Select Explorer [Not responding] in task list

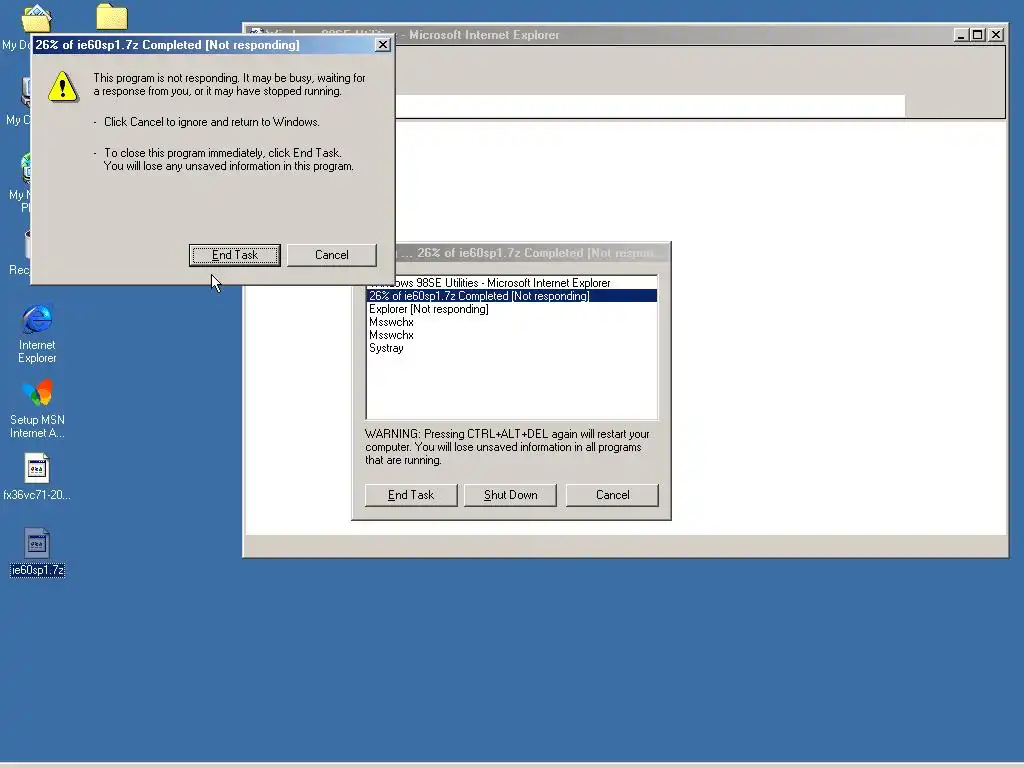[x=512, y=309]
